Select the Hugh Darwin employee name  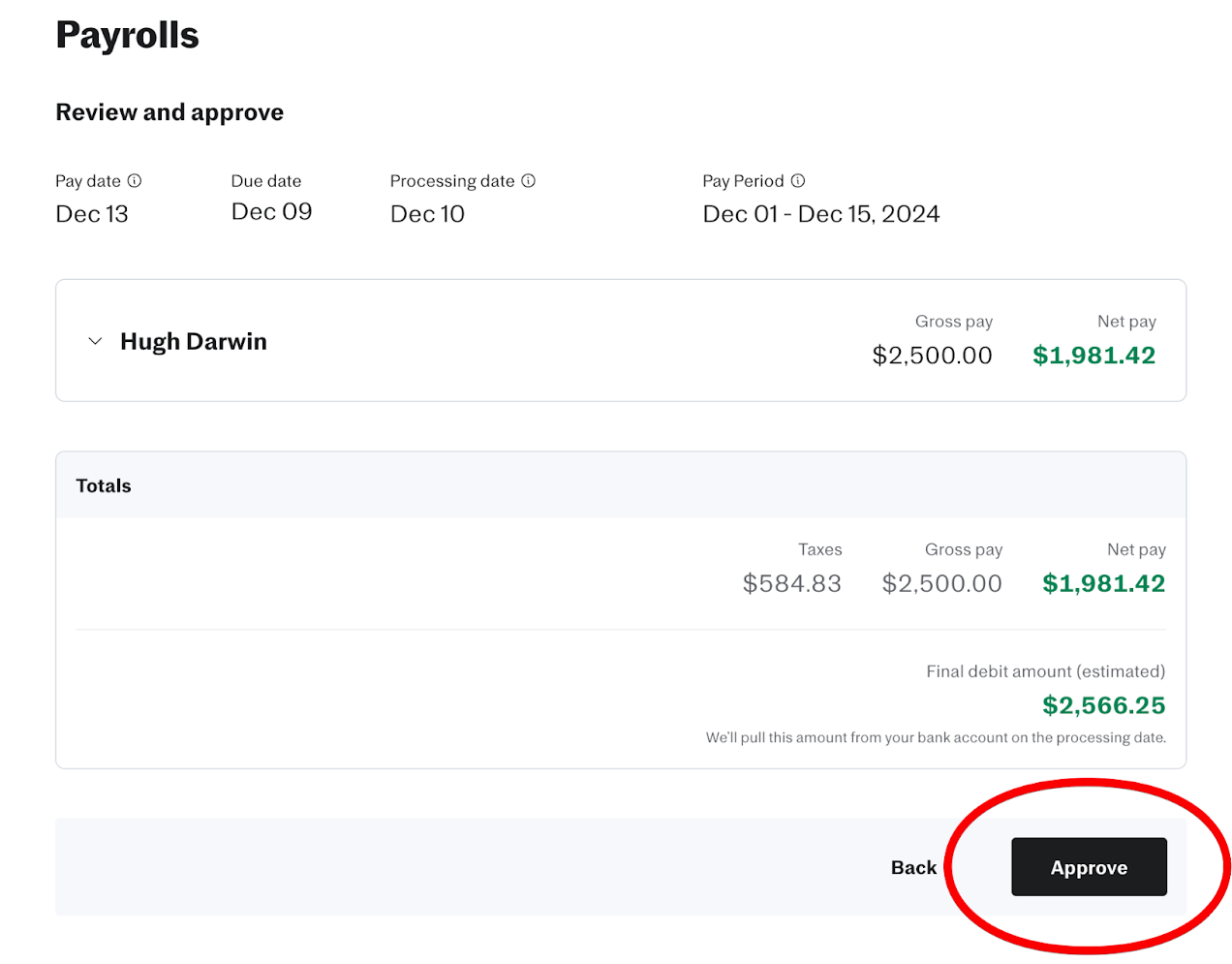pos(194,341)
